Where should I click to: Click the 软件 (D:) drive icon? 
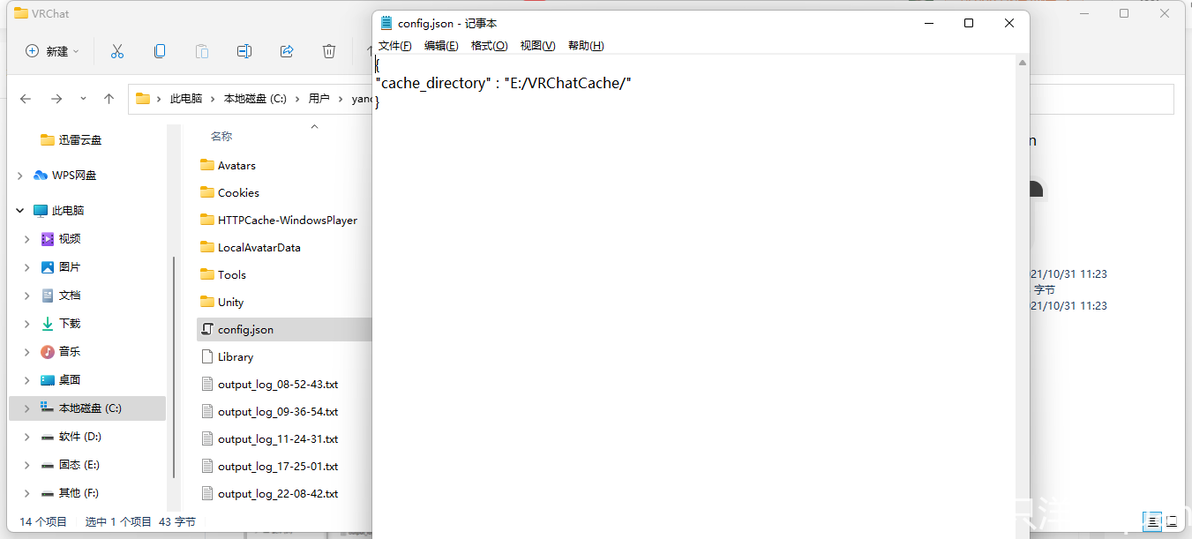pos(48,436)
